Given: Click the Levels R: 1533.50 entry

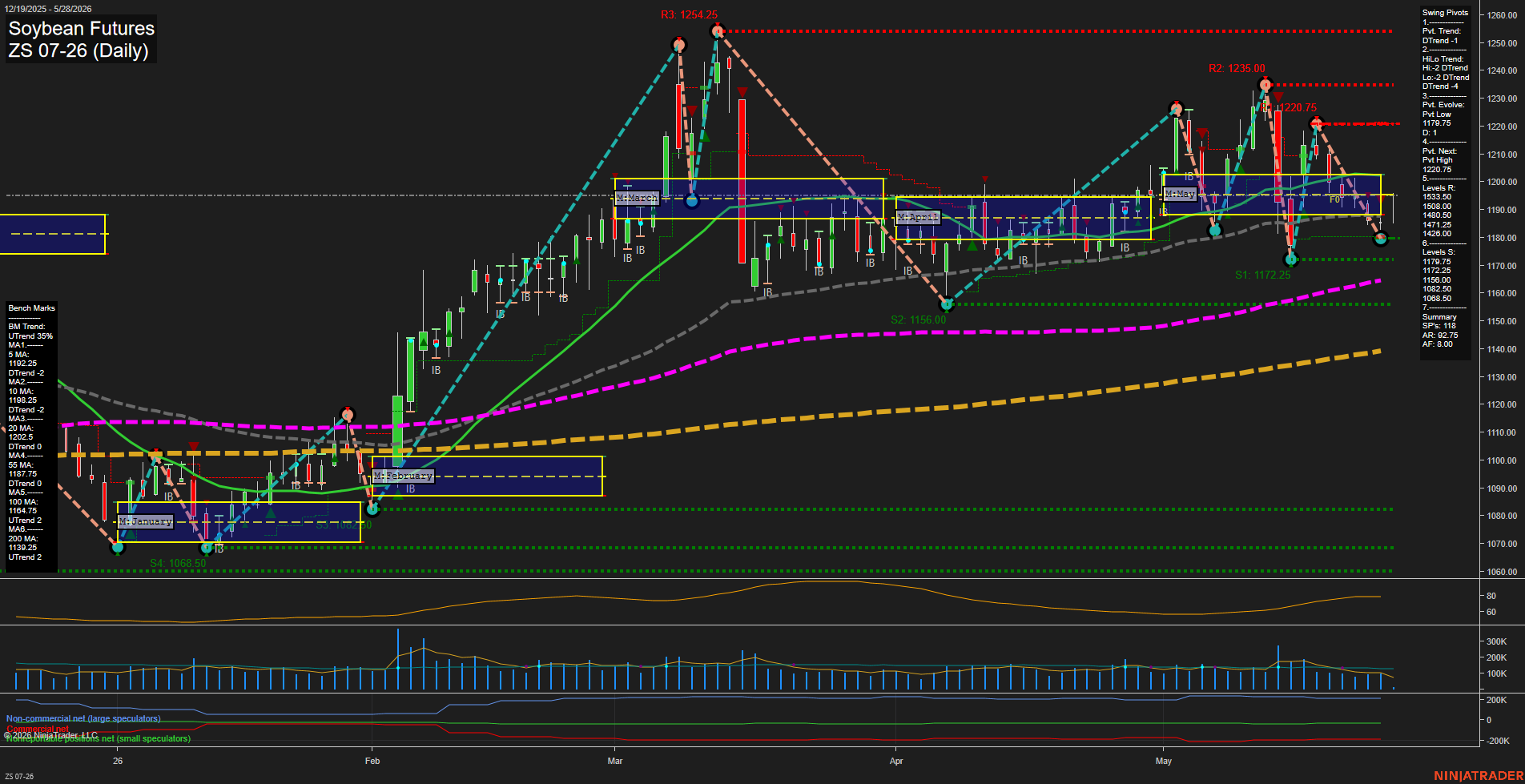Looking at the screenshot, I should point(1437,197).
